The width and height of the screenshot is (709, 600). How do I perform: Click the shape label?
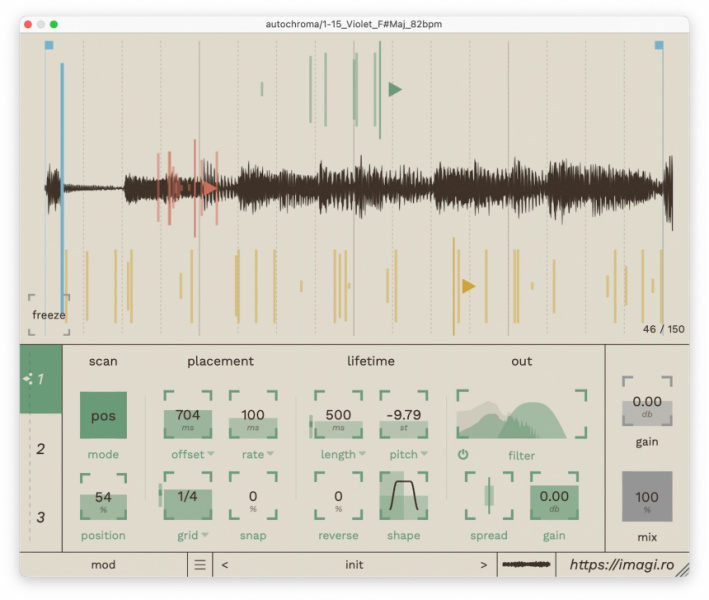click(x=403, y=535)
